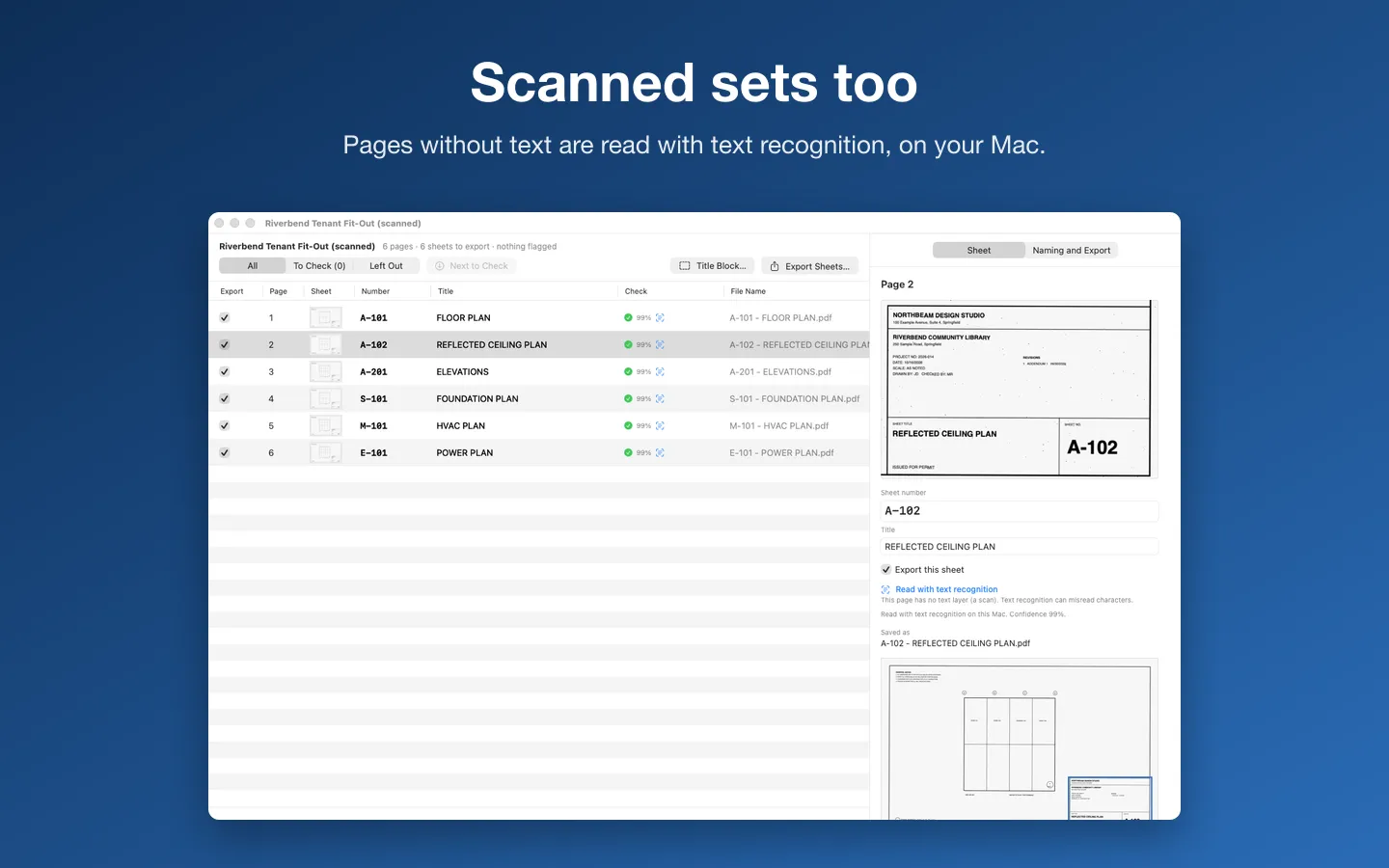
Task: Click the title block preview image for Page 2
Action: point(1020,389)
